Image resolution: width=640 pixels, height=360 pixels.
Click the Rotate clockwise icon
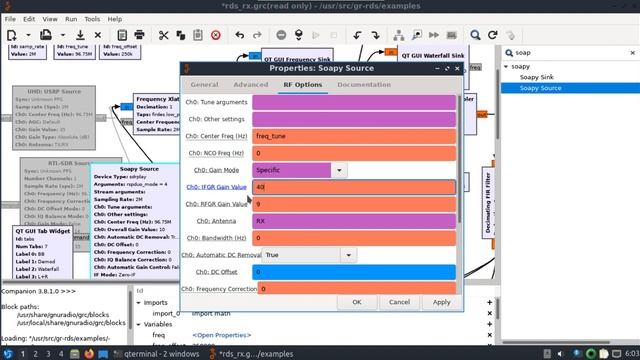point(376,35)
